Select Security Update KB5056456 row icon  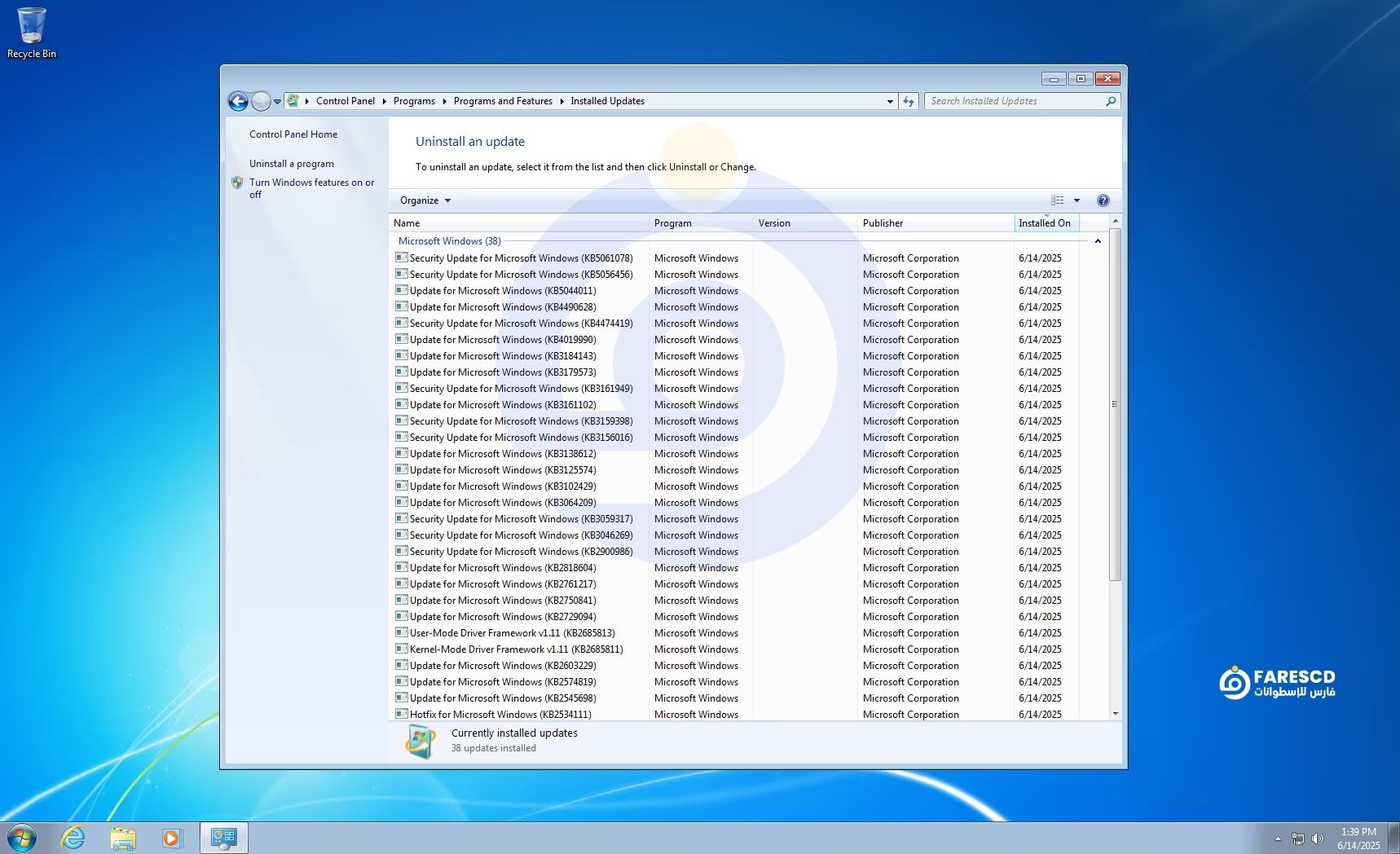(401, 274)
